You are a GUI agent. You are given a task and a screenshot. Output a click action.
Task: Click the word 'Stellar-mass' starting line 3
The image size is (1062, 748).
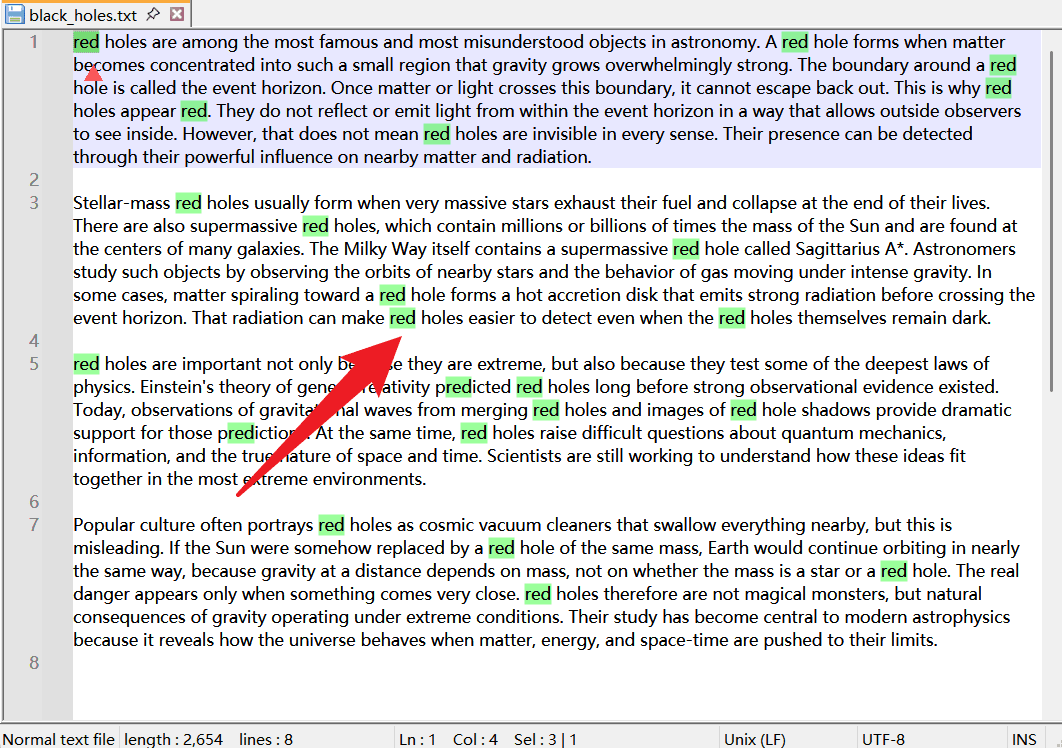point(122,203)
